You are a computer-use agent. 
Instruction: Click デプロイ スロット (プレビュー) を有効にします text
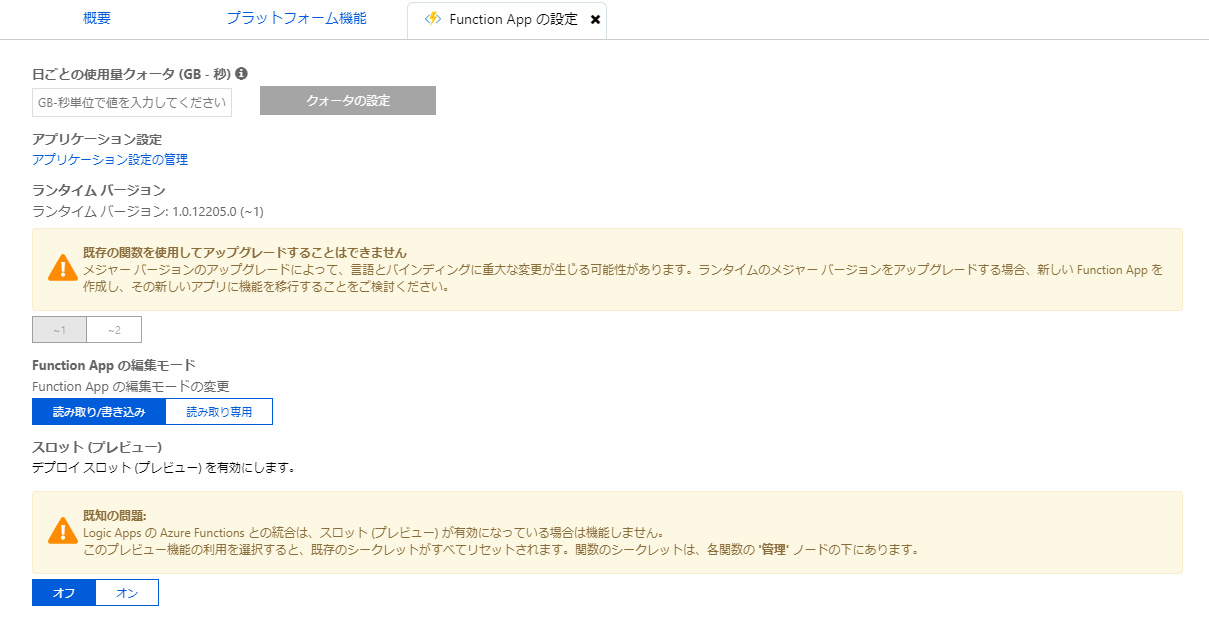(x=163, y=467)
